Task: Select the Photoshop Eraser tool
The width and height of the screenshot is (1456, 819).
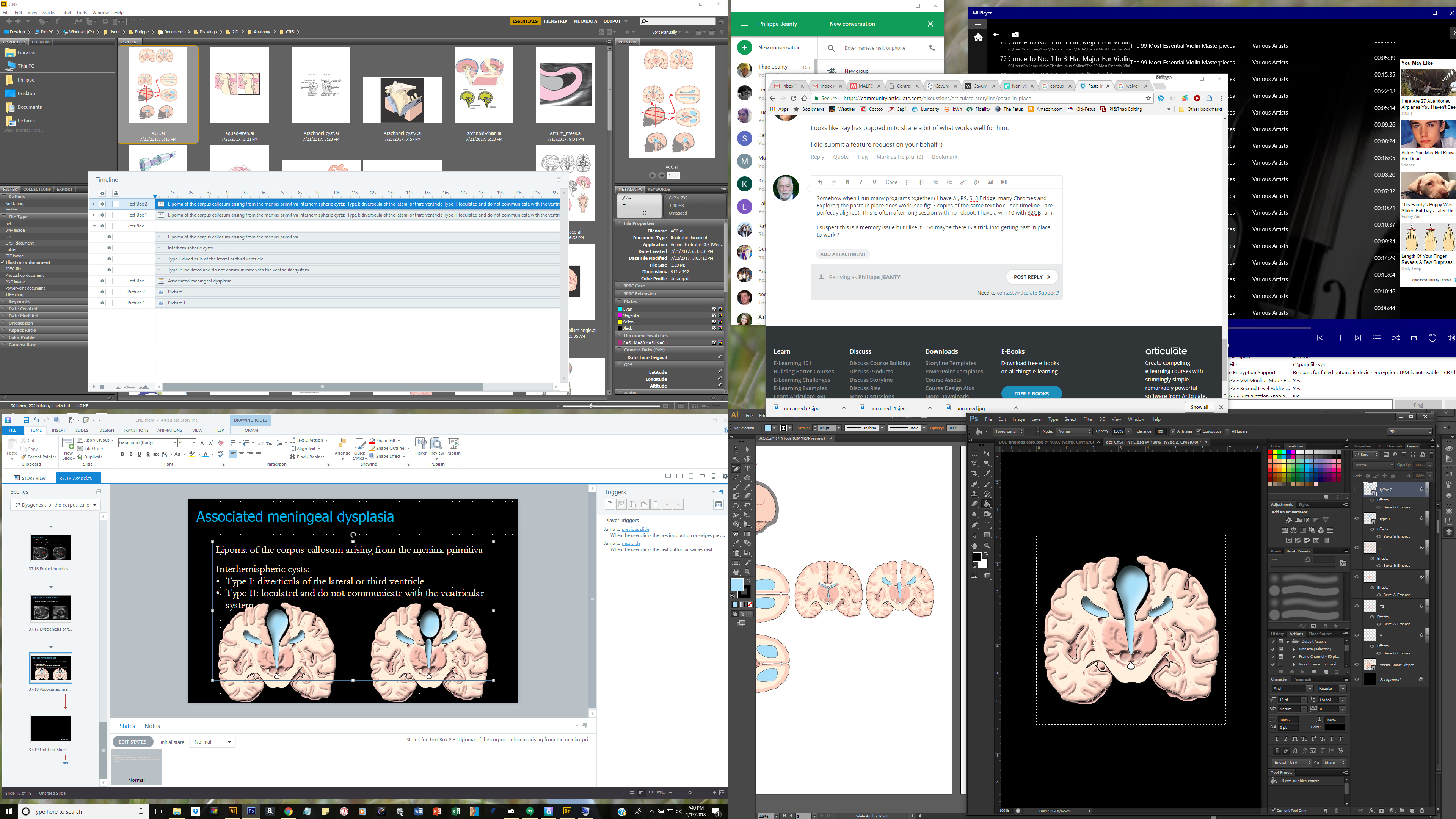Action: click(x=974, y=504)
